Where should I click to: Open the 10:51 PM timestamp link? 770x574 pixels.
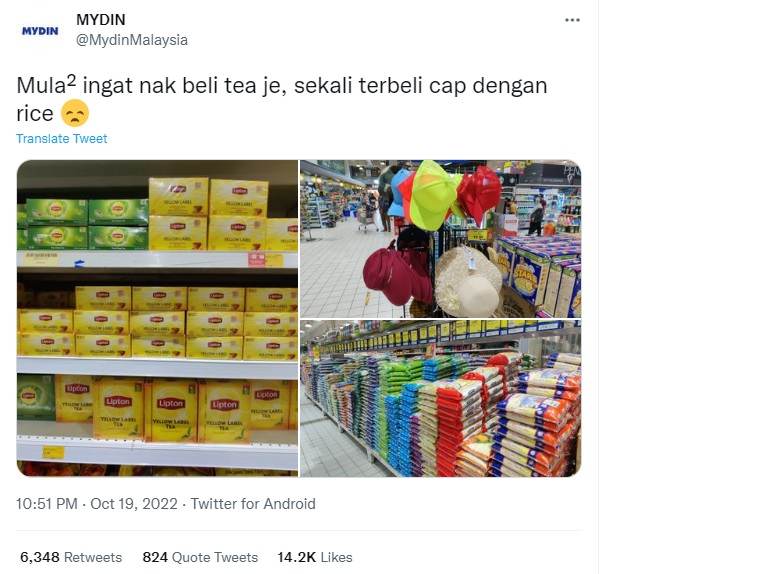click(47, 504)
